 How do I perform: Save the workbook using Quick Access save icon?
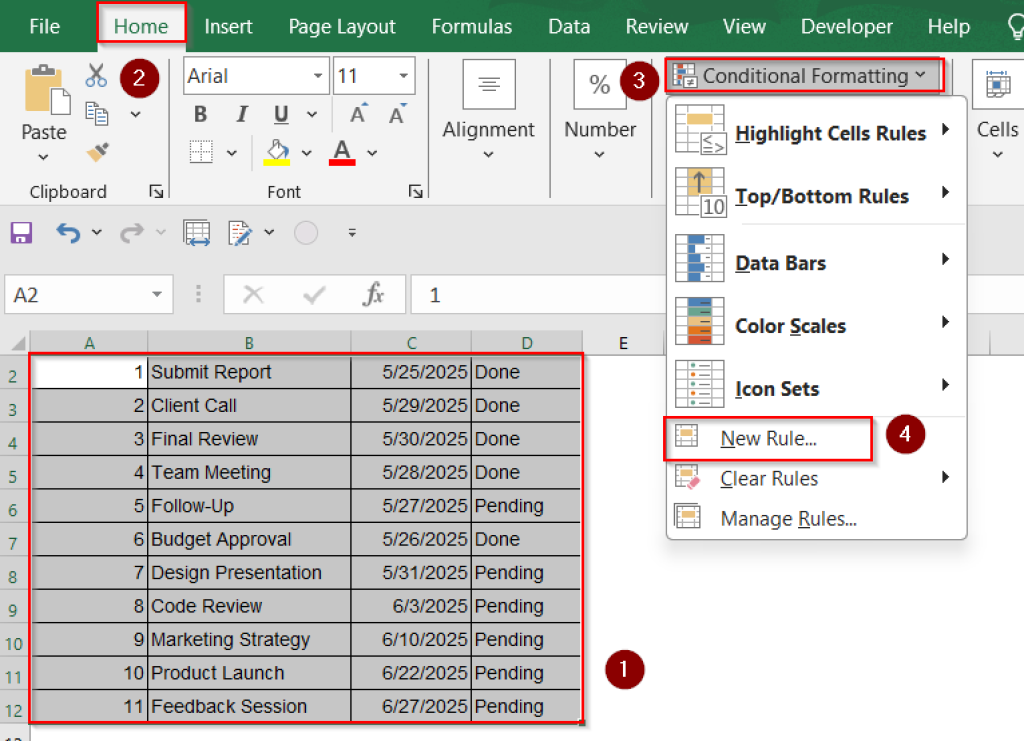(x=20, y=232)
